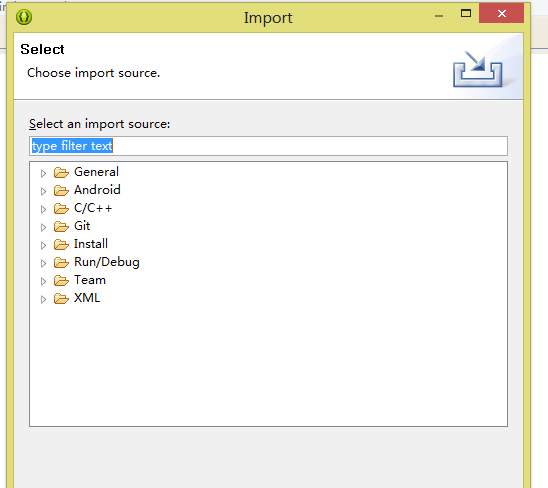Image resolution: width=548 pixels, height=488 pixels.
Task: Select the XML label in the tree
Action: [x=87, y=298]
